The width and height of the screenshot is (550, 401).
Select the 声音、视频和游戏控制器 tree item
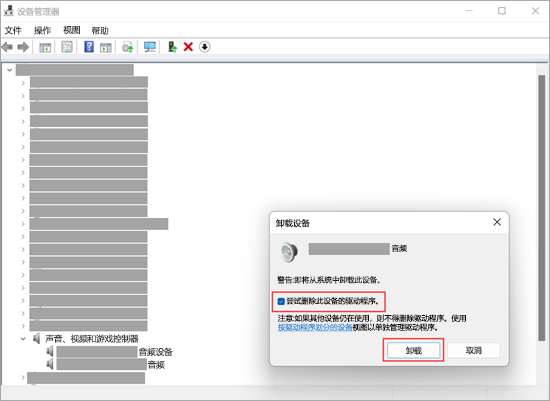(x=92, y=339)
